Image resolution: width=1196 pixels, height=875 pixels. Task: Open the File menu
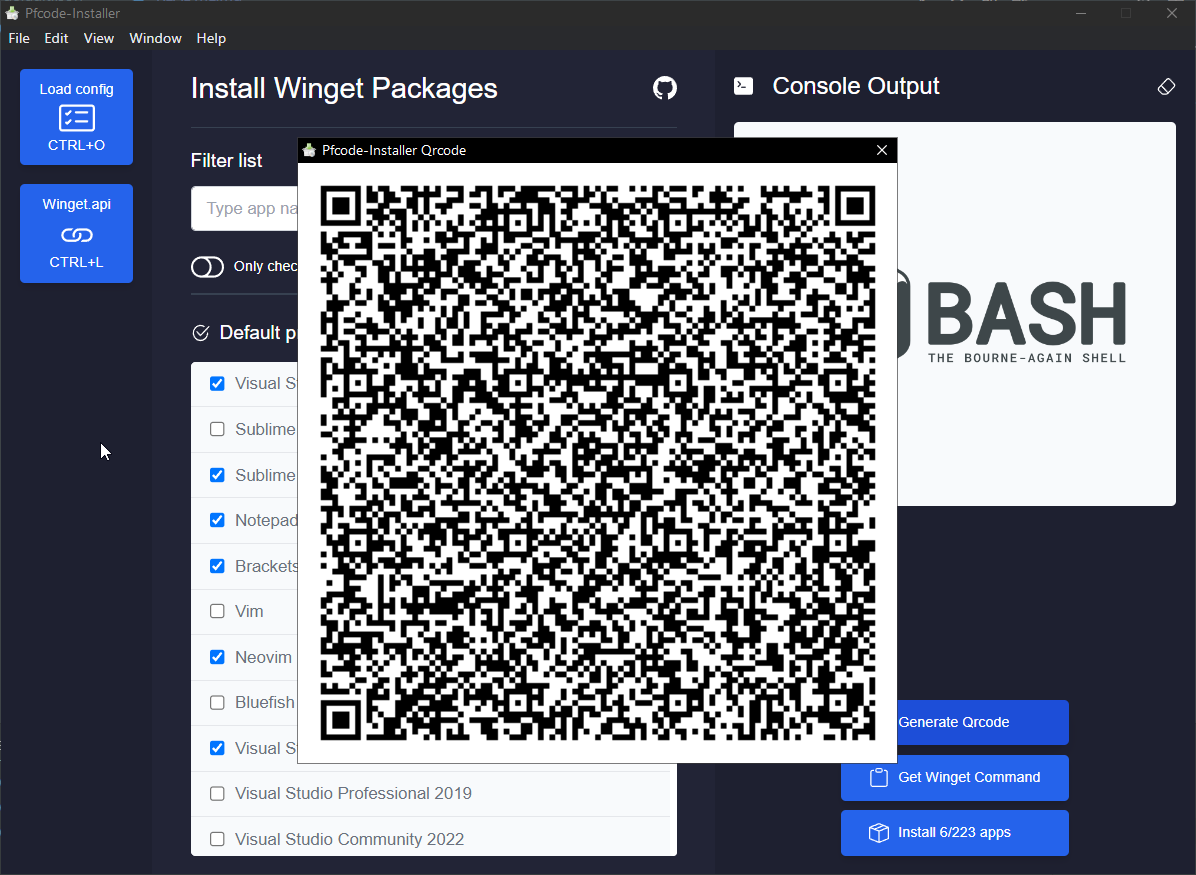point(19,38)
